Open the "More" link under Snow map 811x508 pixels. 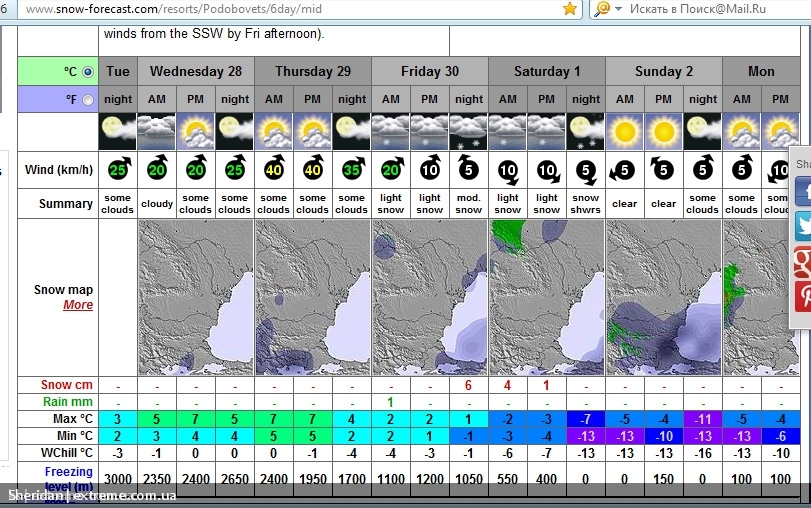point(78,305)
